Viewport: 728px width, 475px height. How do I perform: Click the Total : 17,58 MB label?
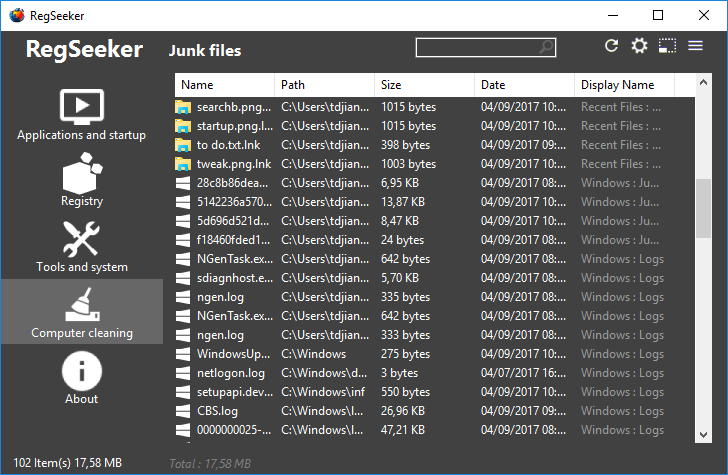[x=210, y=464]
